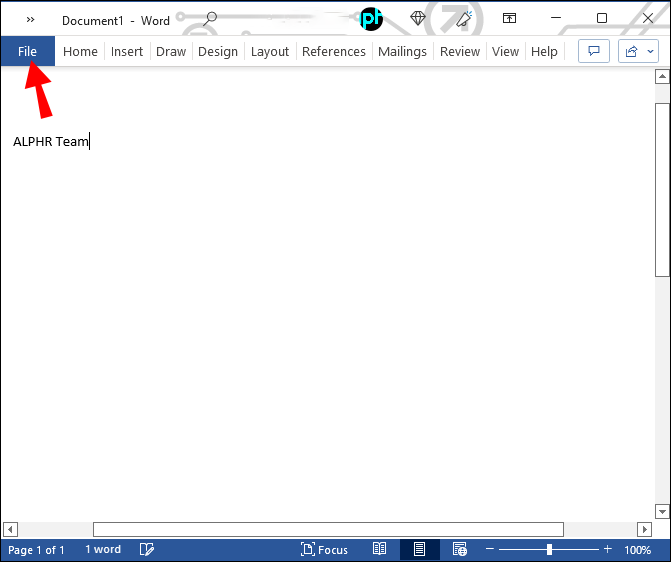This screenshot has width=671, height=562.
Task: Open the Comments speech bubble
Action: point(594,51)
